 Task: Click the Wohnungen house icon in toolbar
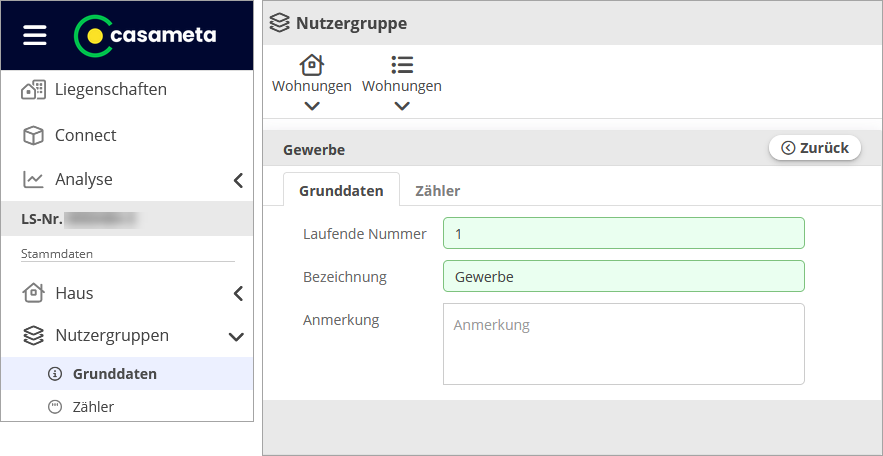coord(312,65)
